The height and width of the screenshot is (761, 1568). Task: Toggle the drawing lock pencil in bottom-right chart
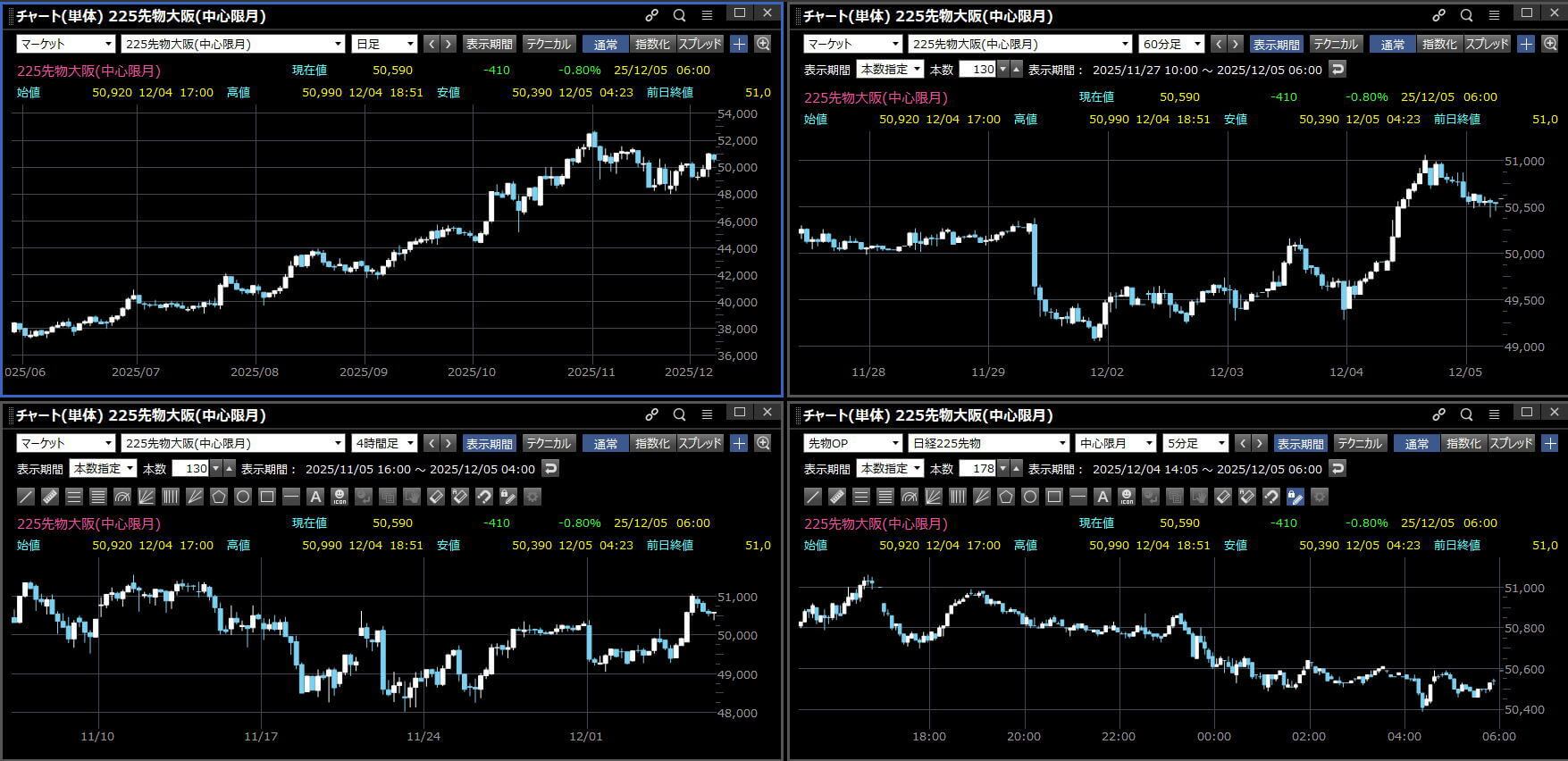[x=1295, y=497]
